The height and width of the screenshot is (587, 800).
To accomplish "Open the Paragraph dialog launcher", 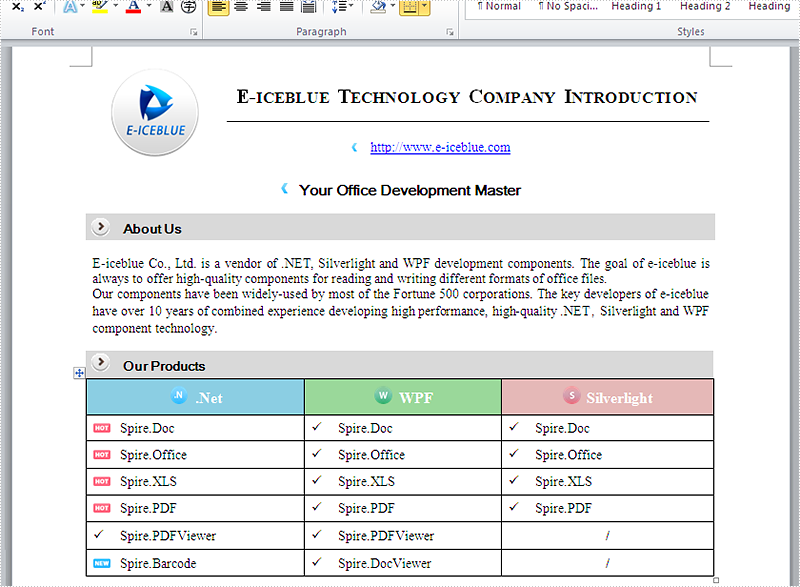I will [450, 32].
